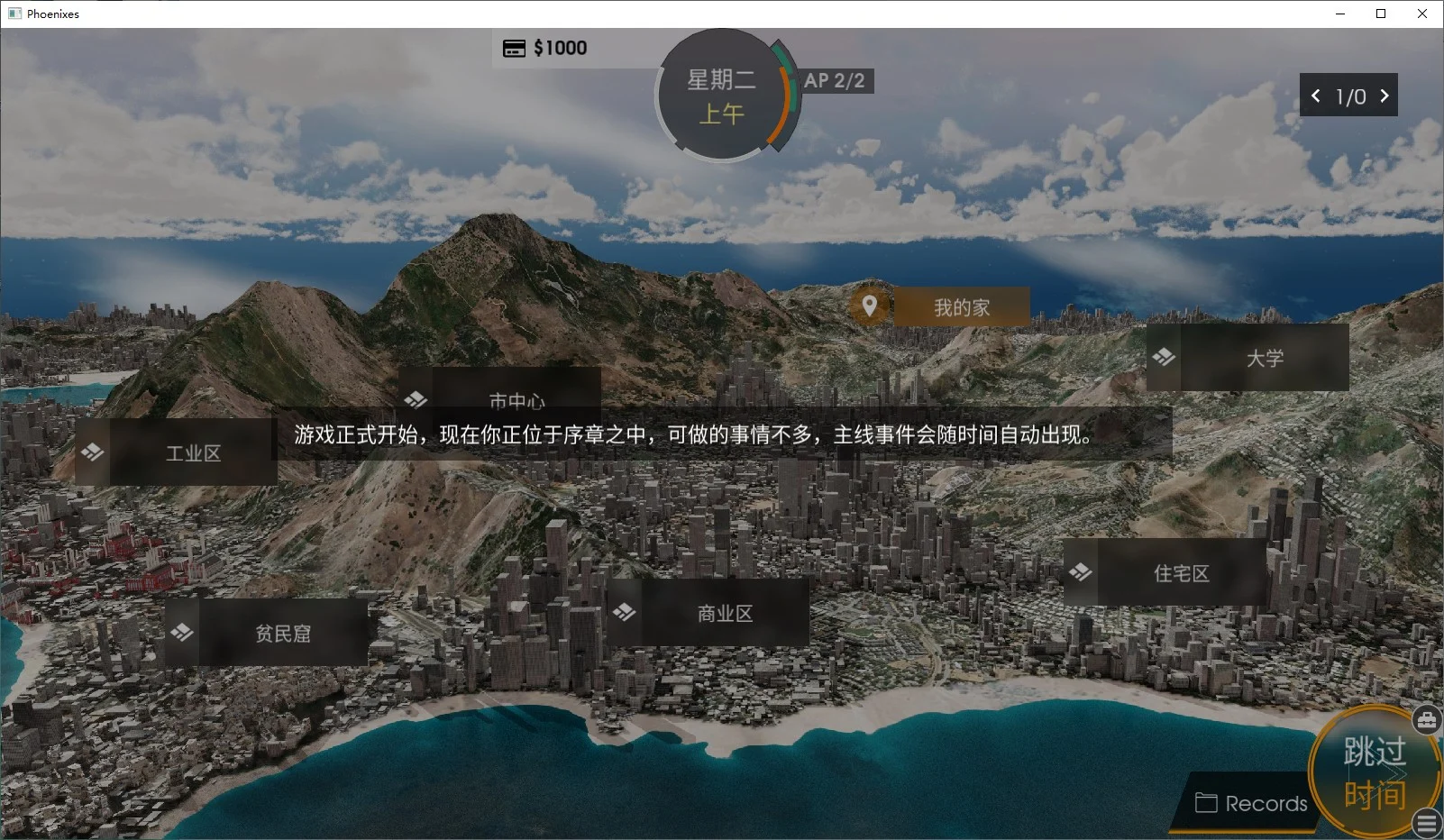Dismiss the tutorial message text box
This screenshot has height=840, width=1444.
[694, 434]
